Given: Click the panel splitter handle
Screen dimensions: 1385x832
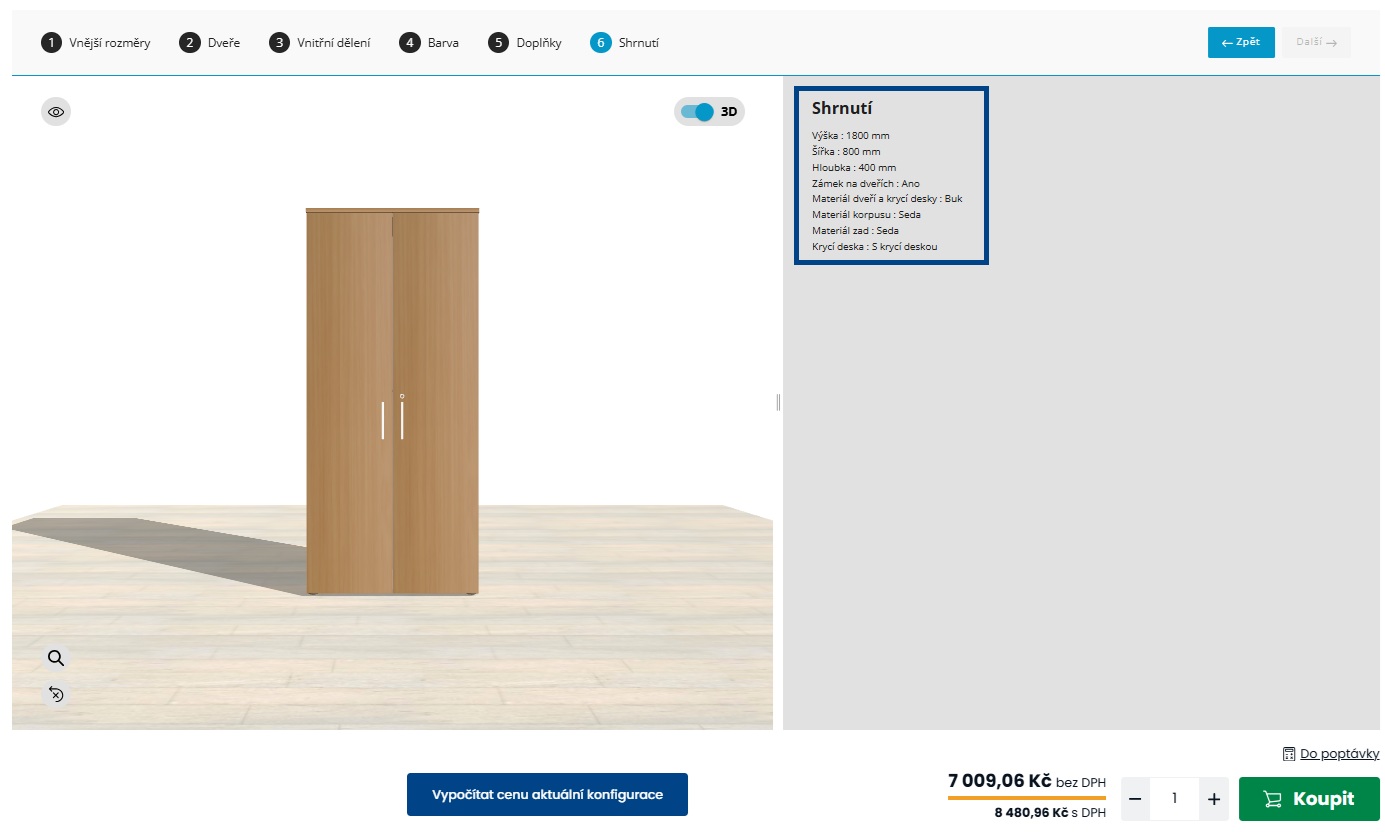Looking at the screenshot, I should pos(778,402).
